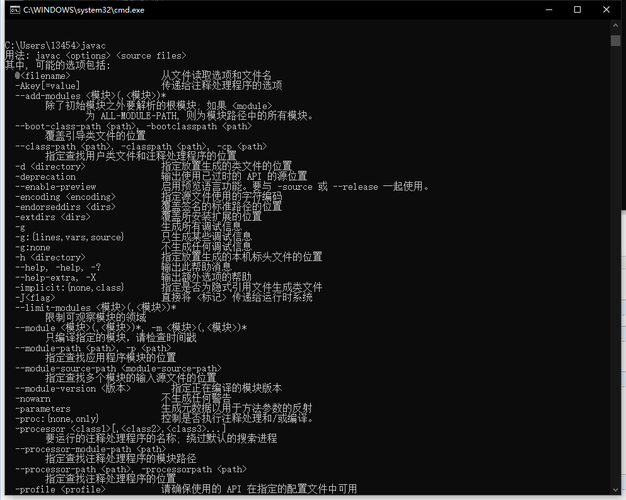Click the -g:none option
The image size is (626, 500).
[33, 248]
